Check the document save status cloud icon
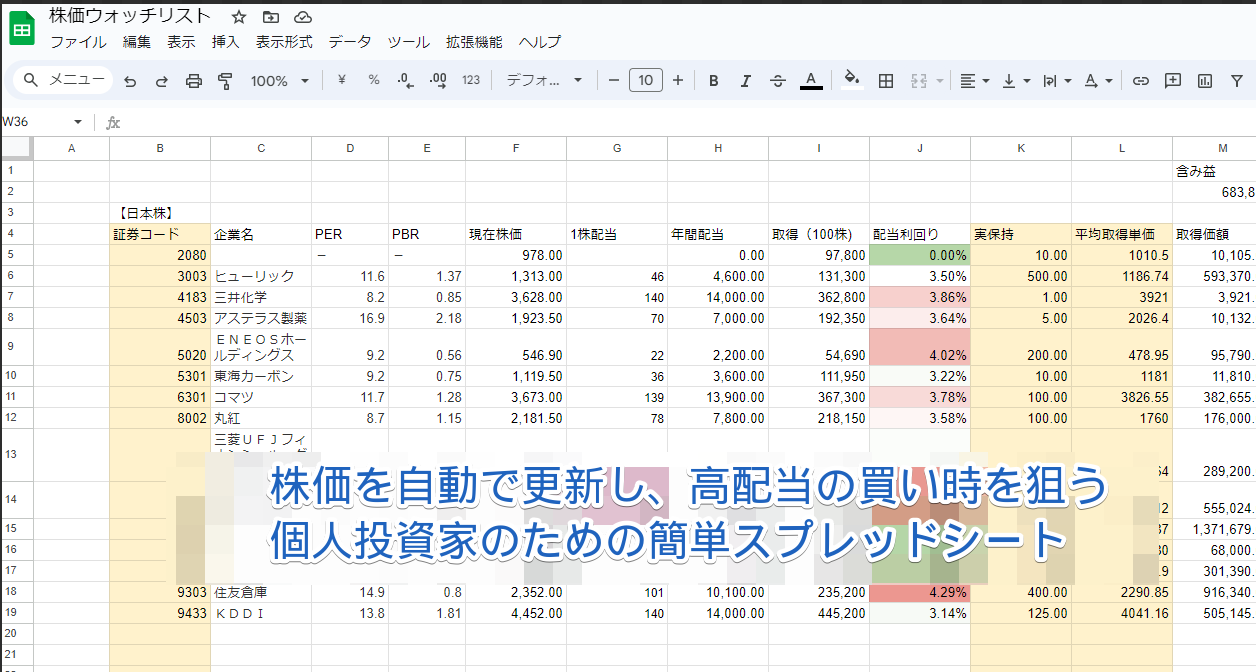 (x=301, y=16)
